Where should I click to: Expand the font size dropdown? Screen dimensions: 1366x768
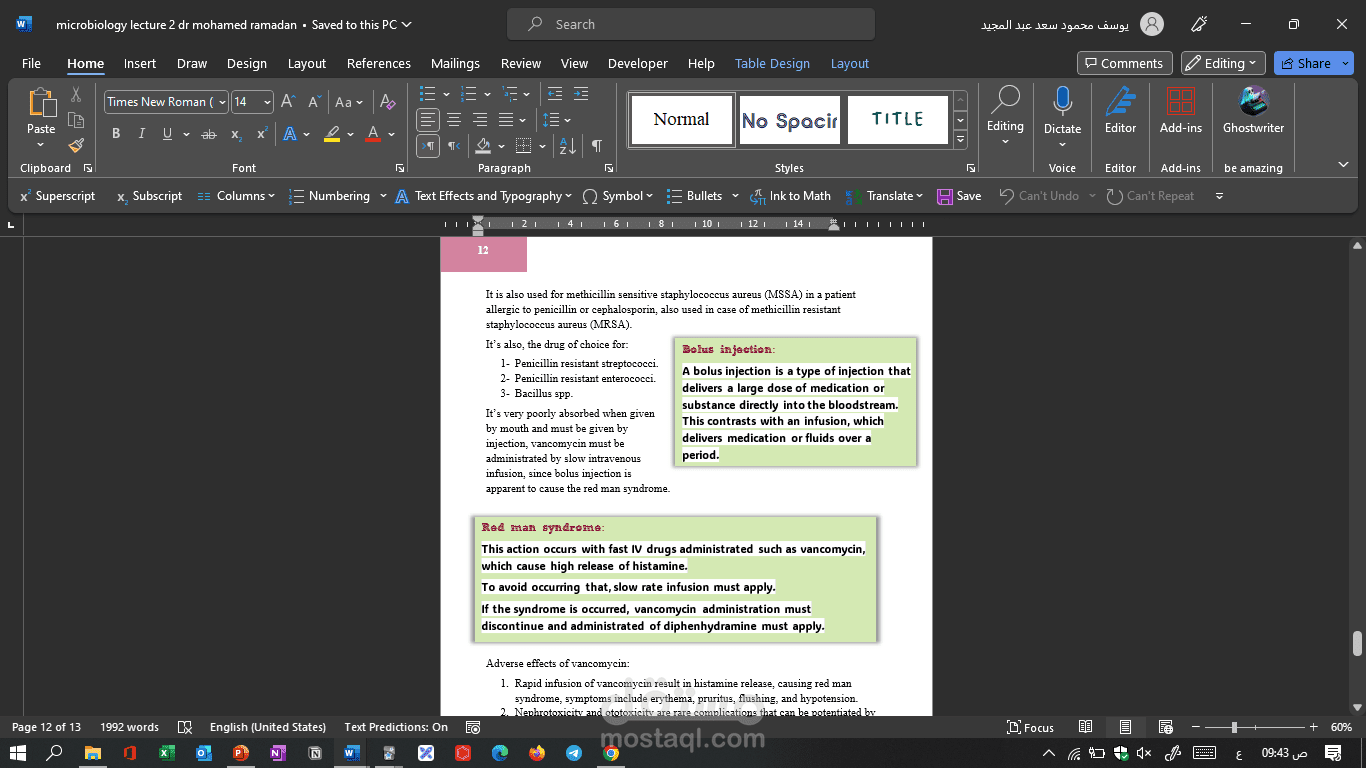pyautogui.click(x=267, y=102)
